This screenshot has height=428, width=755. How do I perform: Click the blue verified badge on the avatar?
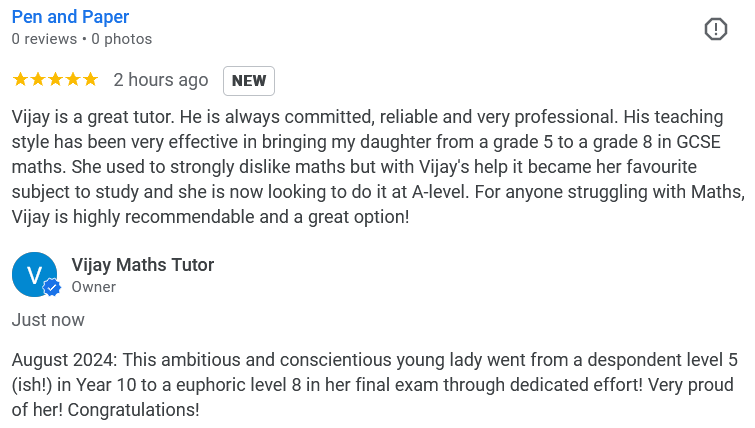52,288
